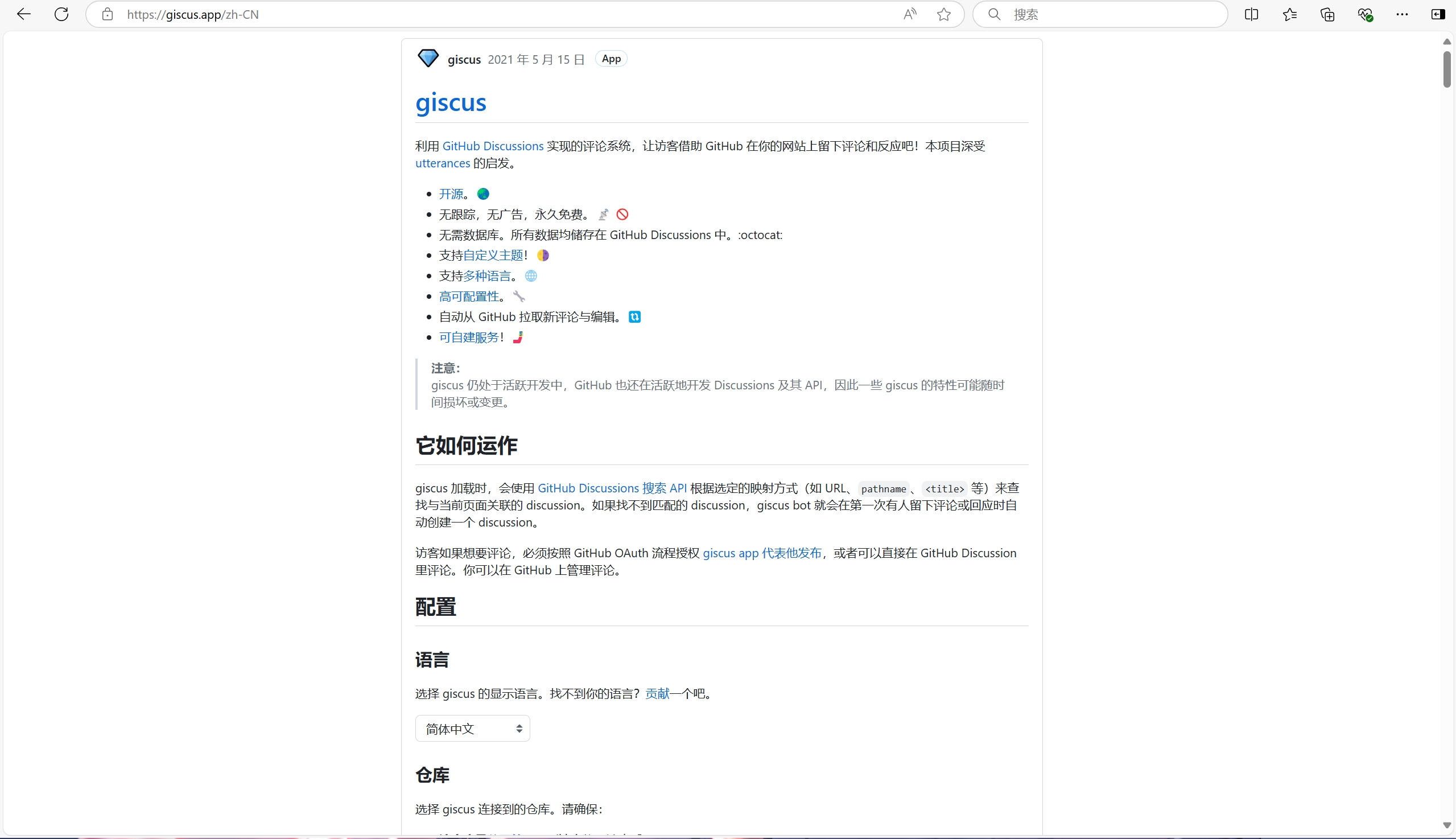Image resolution: width=1456 pixels, height=839 pixels.
Task: Open favorites list icon
Action: [x=1289, y=14]
